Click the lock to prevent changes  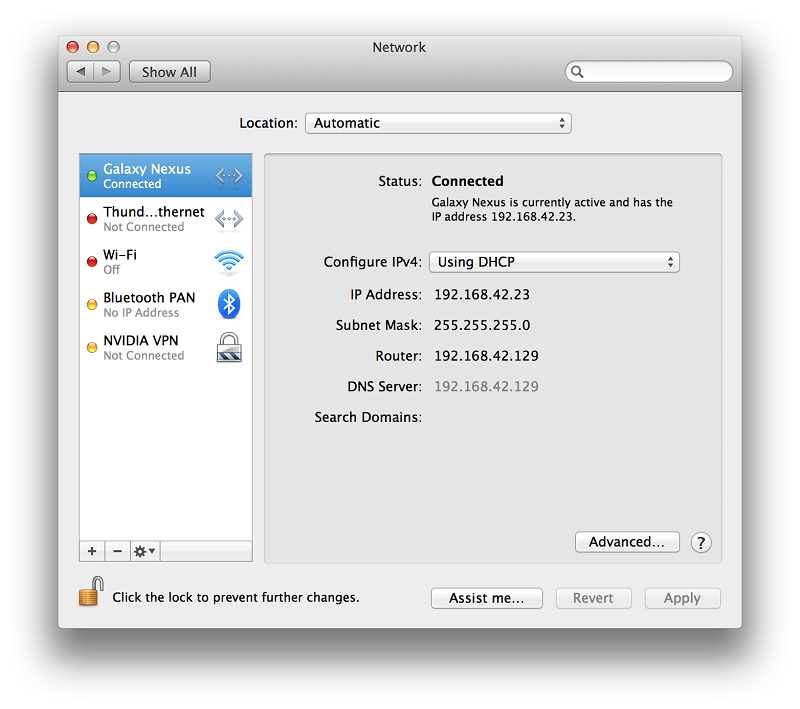pos(91,592)
